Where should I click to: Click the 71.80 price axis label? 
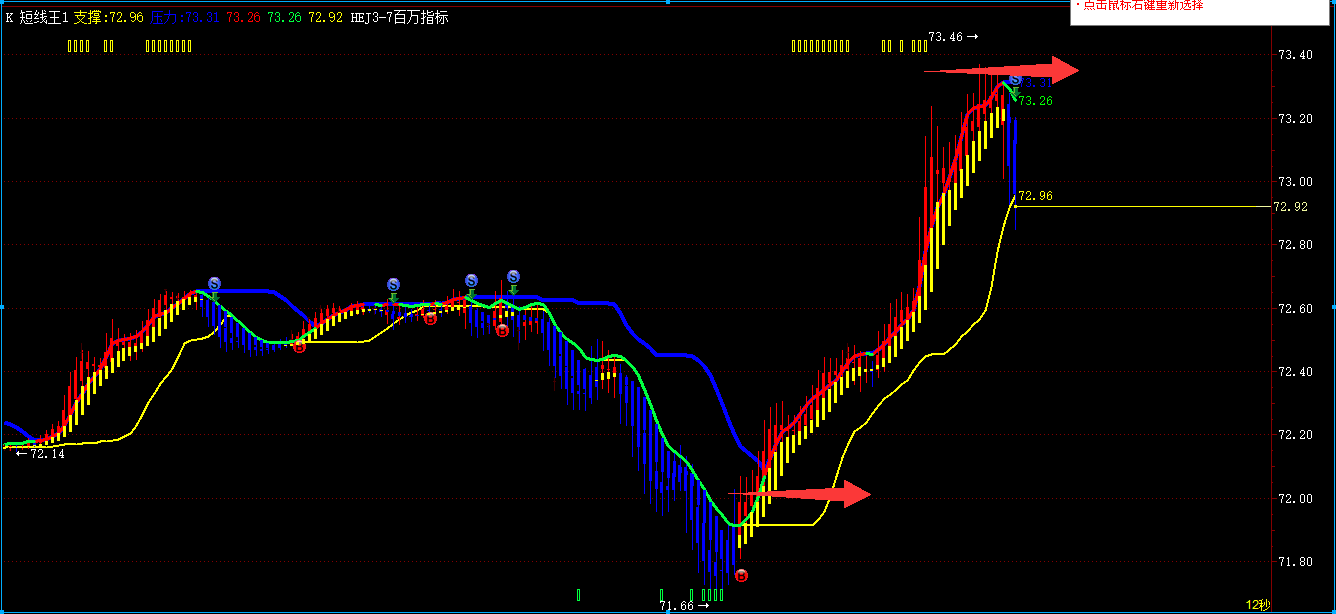tap(1295, 562)
